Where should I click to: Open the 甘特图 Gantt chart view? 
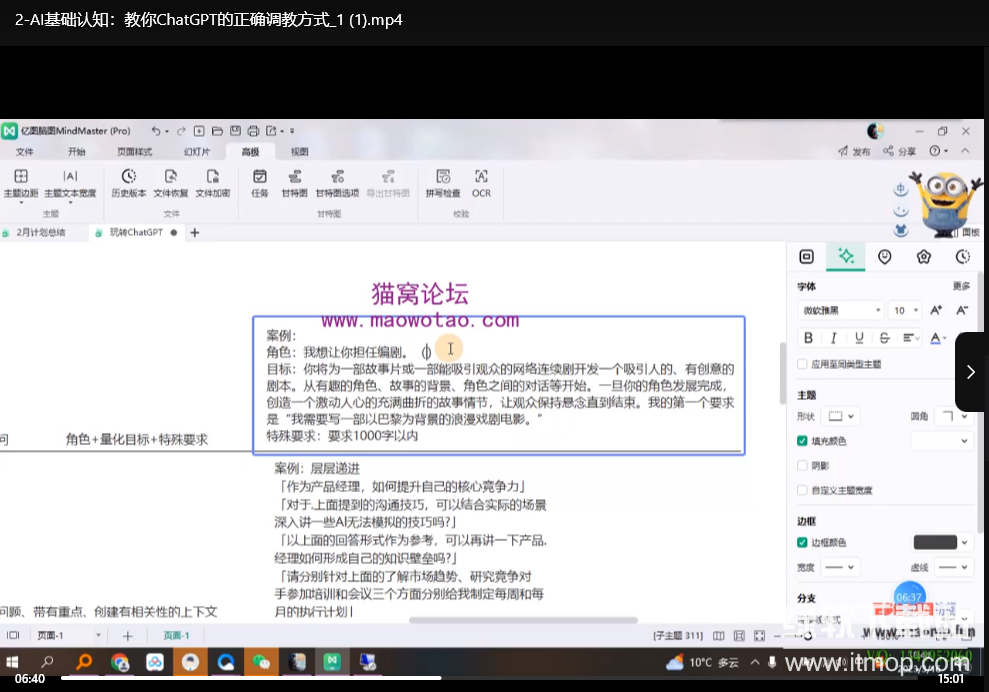(294, 182)
